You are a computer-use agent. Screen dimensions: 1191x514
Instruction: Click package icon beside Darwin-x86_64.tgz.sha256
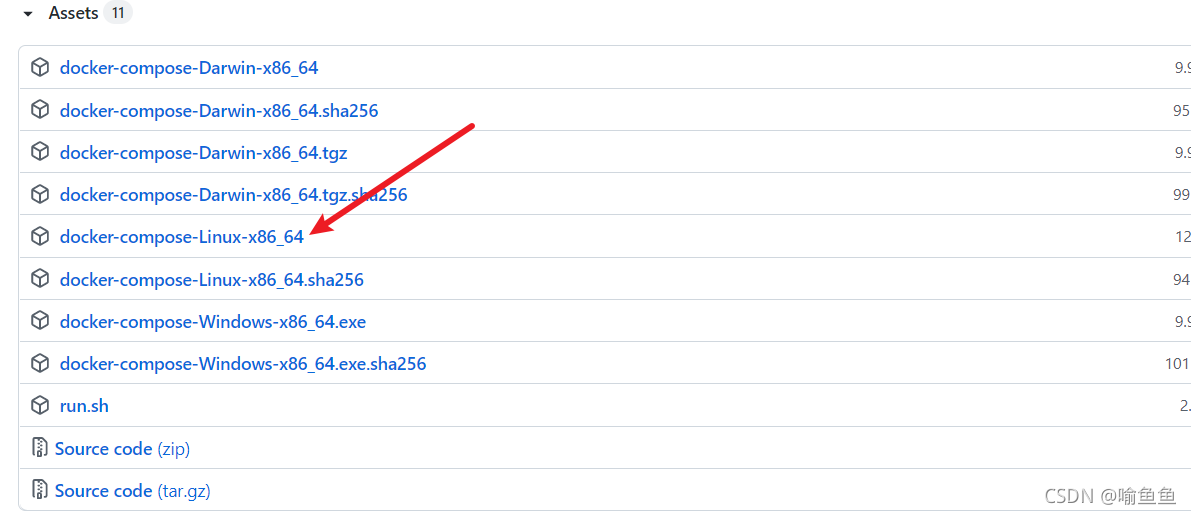coord(39,194)
